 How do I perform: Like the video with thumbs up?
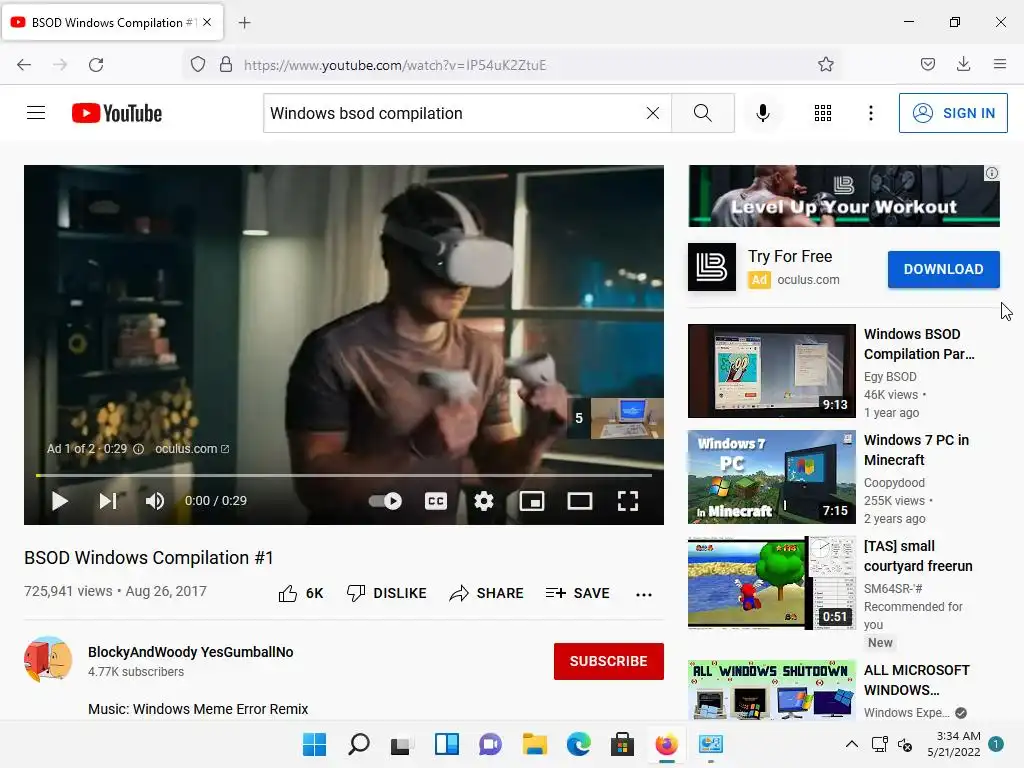[x=300, y=593]
